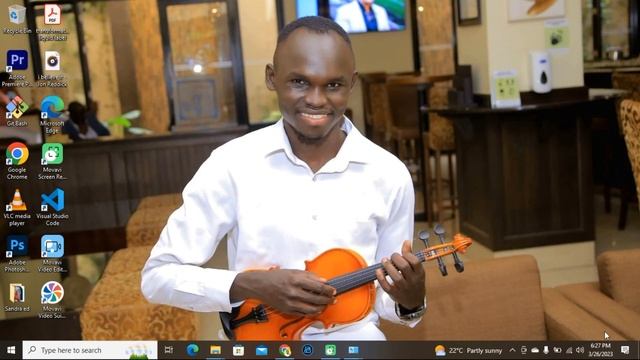Open File Explorer from the taskbar
Viewport: 640px width, 360px height.
point(216,350)
